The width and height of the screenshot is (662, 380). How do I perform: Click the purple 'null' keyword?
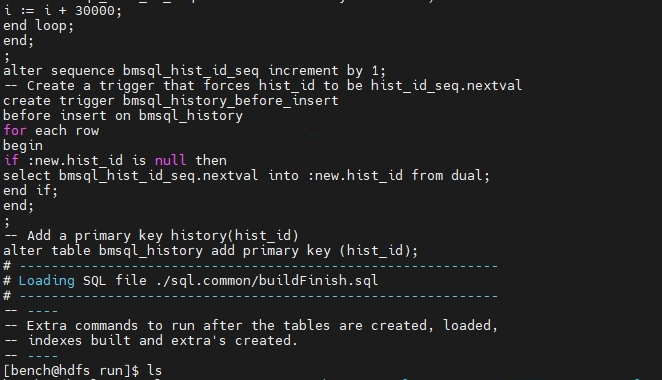(170, 160)
